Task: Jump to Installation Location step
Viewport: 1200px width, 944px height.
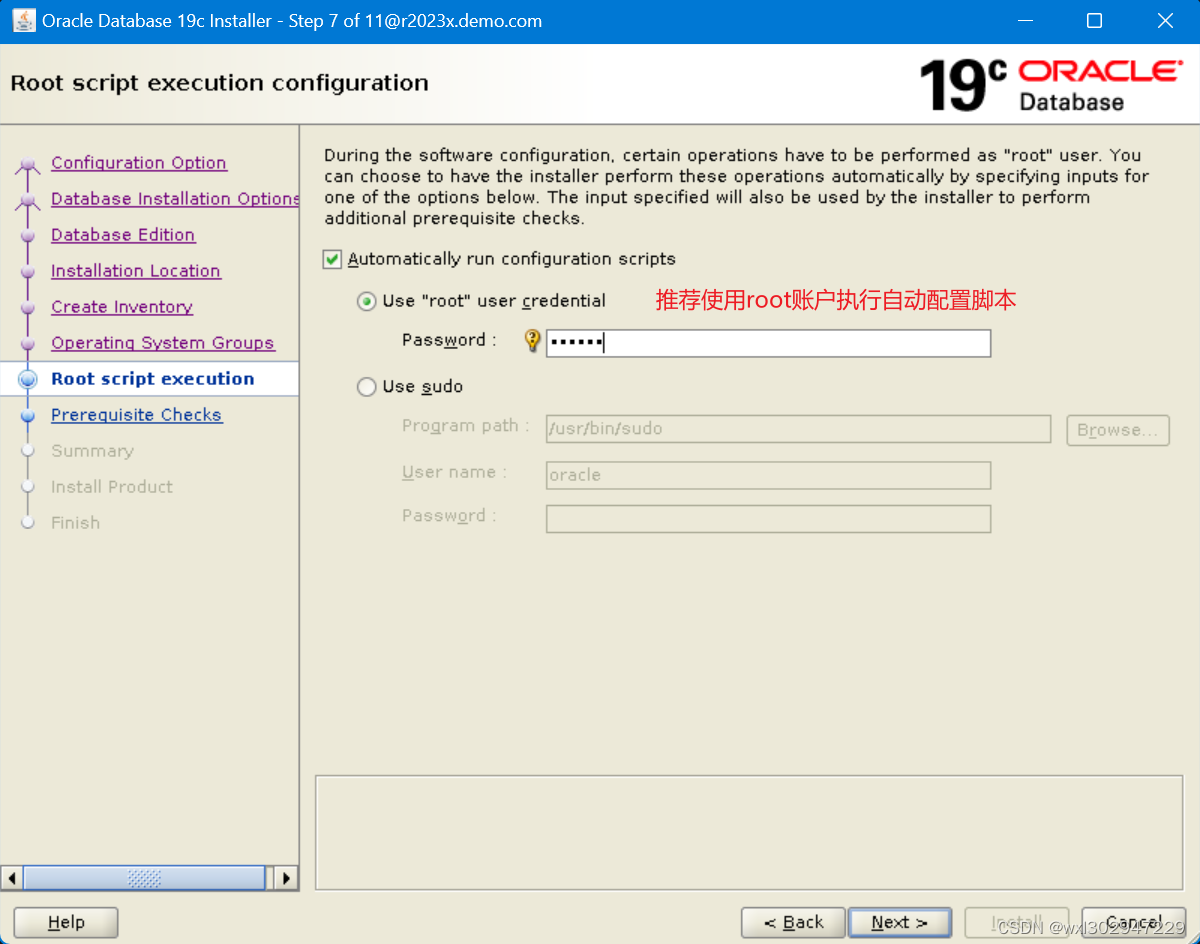Action: click(136, 271)
